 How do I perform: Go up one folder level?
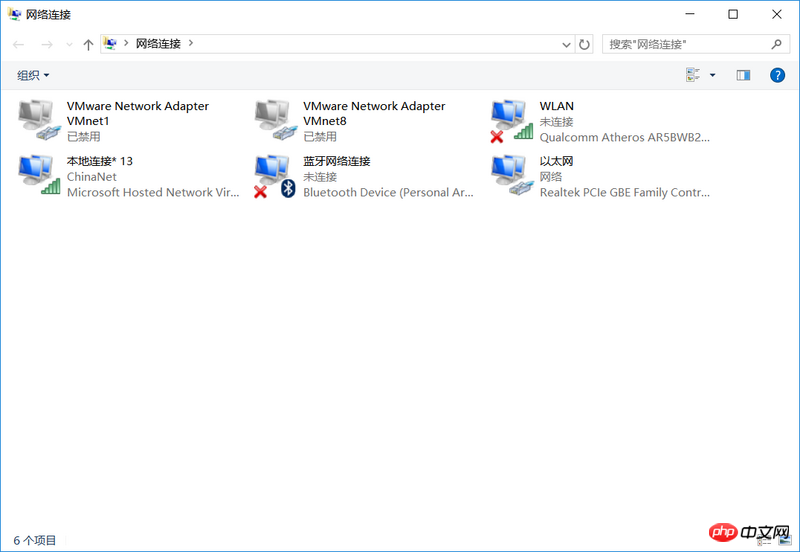coord(88,44)
